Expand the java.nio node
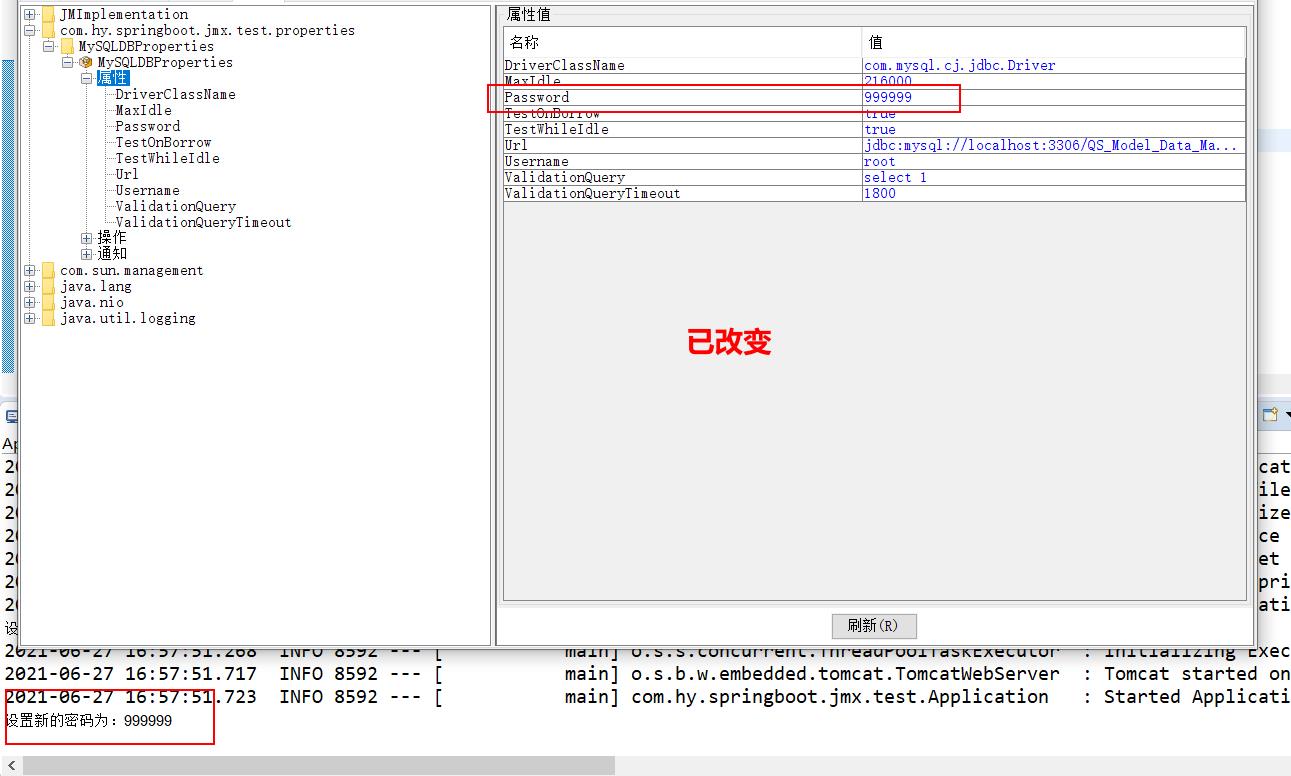Viewport: 1291px width, 776px height. pyautogui.click(x=30, y=303)
